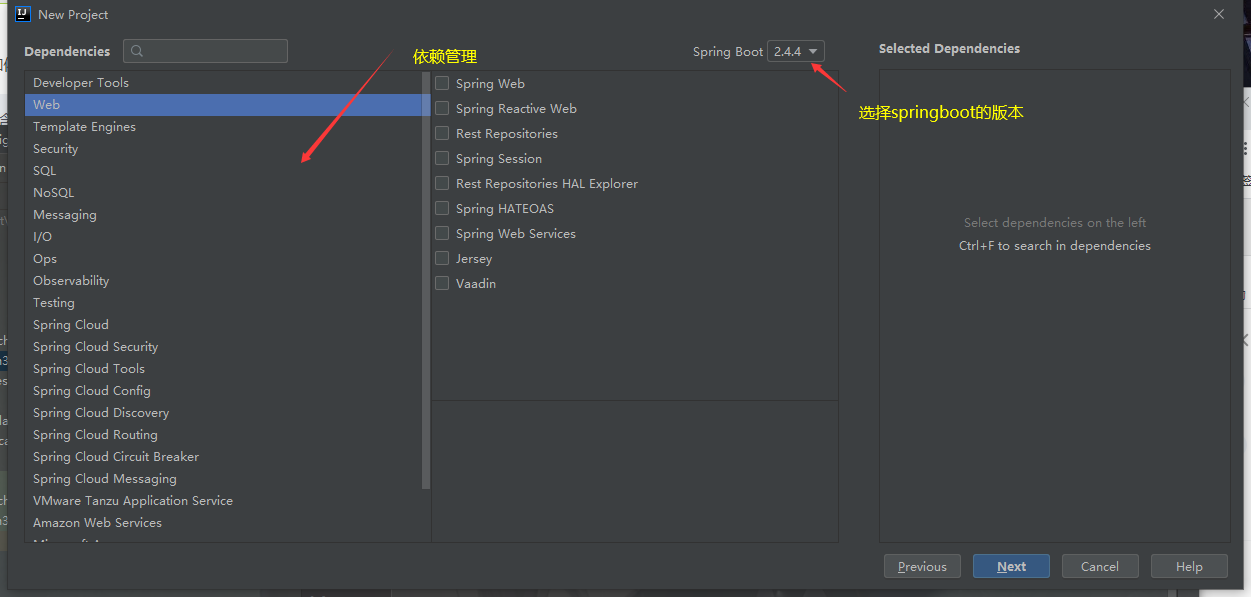Click the Vaadin label text
This screenshot has height=597, width=1251.
tap(476, 284)
